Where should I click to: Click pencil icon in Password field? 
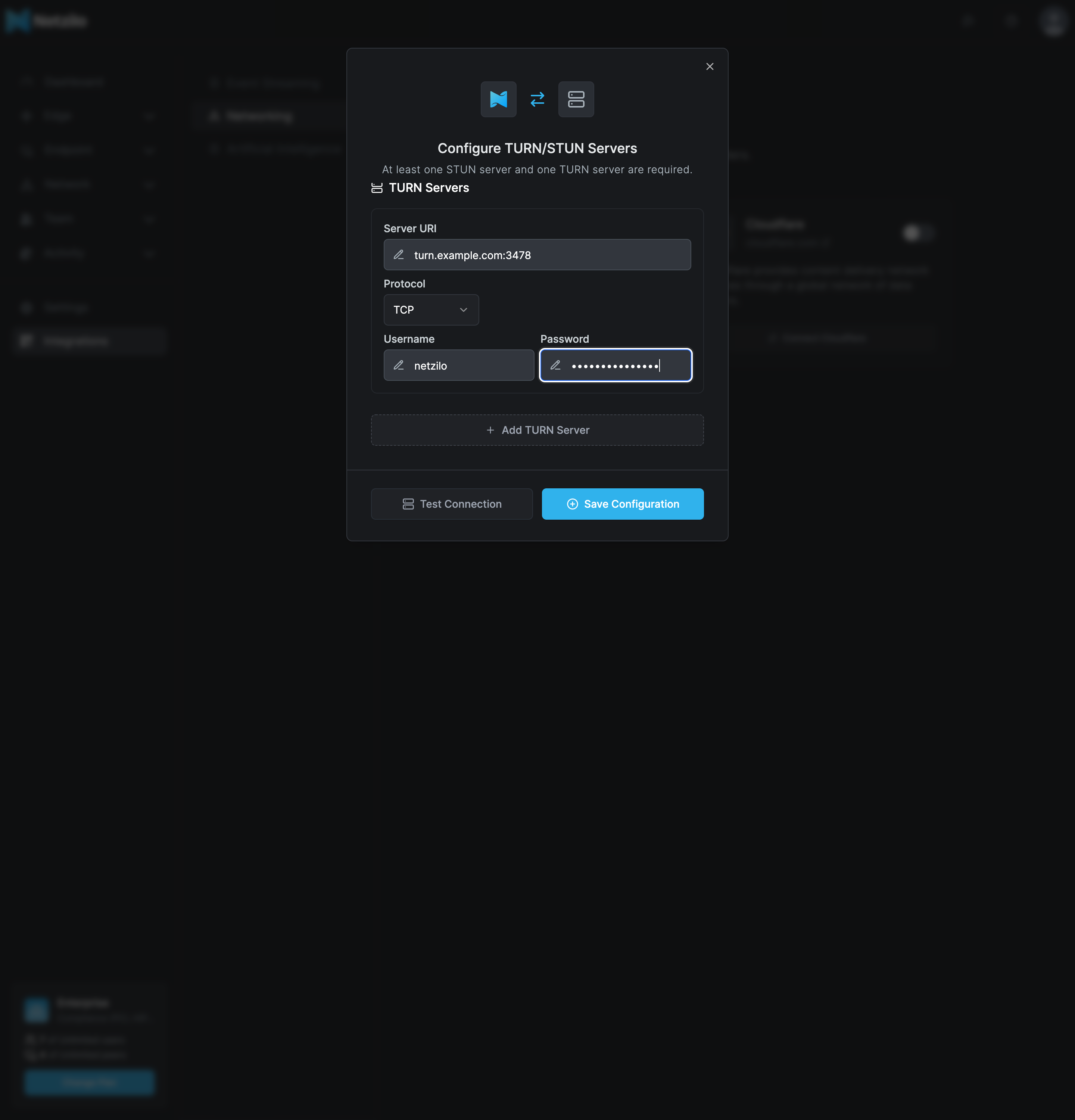pyautogui.click(x=555, y=365)
